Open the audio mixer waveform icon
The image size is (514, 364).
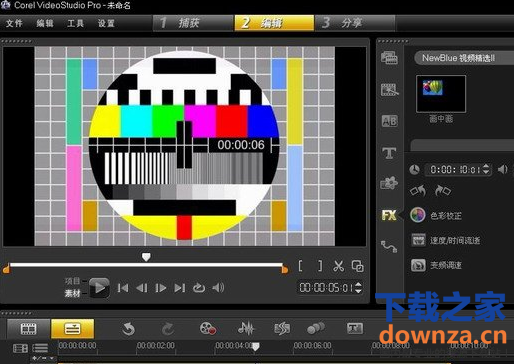click(x=246, y=328)
